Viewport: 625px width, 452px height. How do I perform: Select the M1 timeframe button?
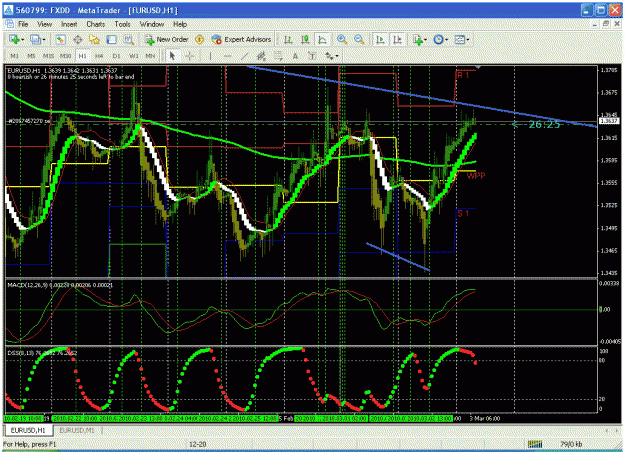[14, 56]
